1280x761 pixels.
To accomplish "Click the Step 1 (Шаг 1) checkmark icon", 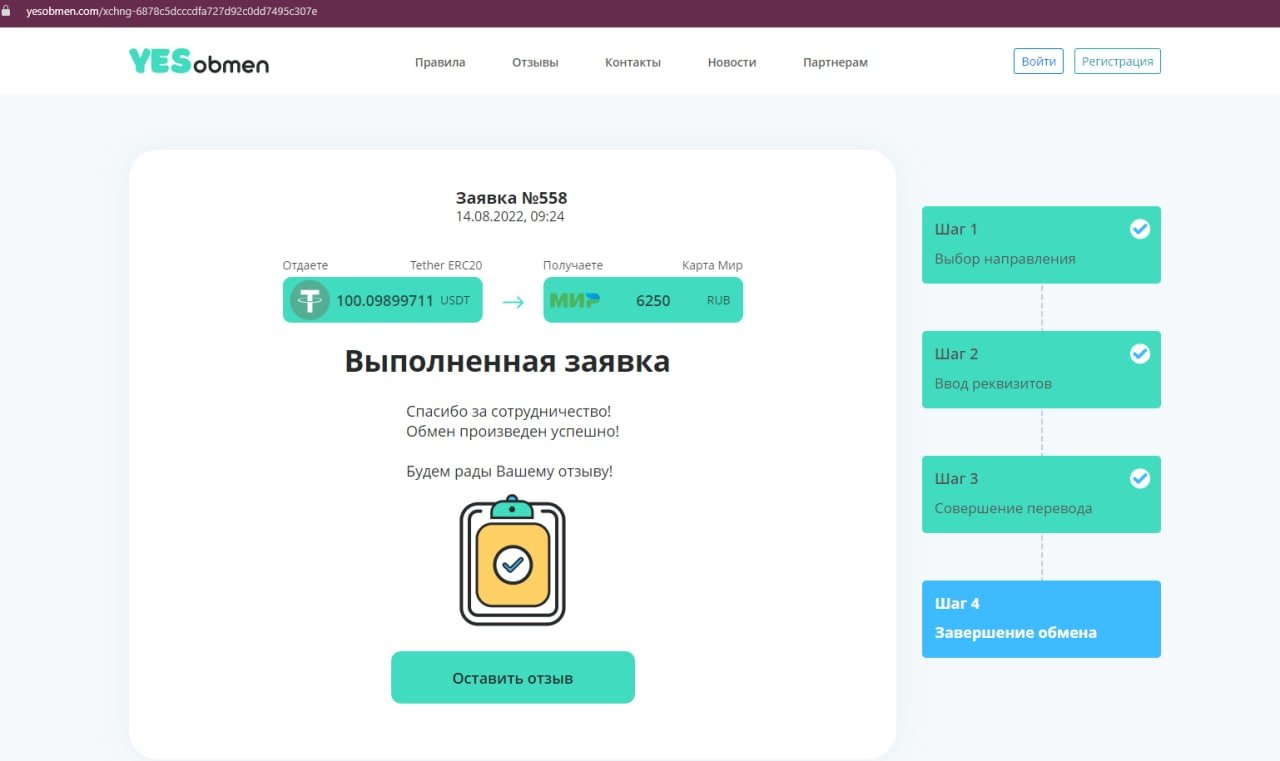I will point(1140,229).
